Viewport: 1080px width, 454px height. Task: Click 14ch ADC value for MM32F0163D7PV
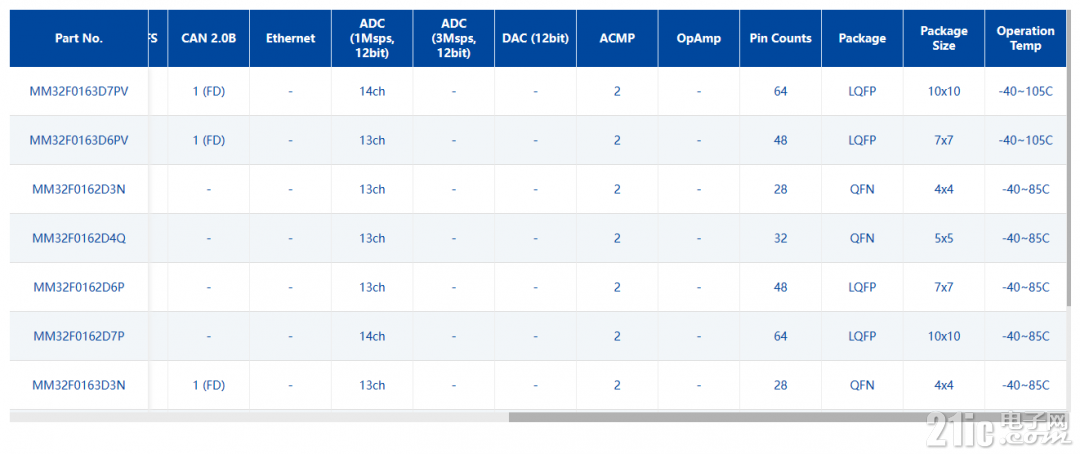[x=372, y=91]
